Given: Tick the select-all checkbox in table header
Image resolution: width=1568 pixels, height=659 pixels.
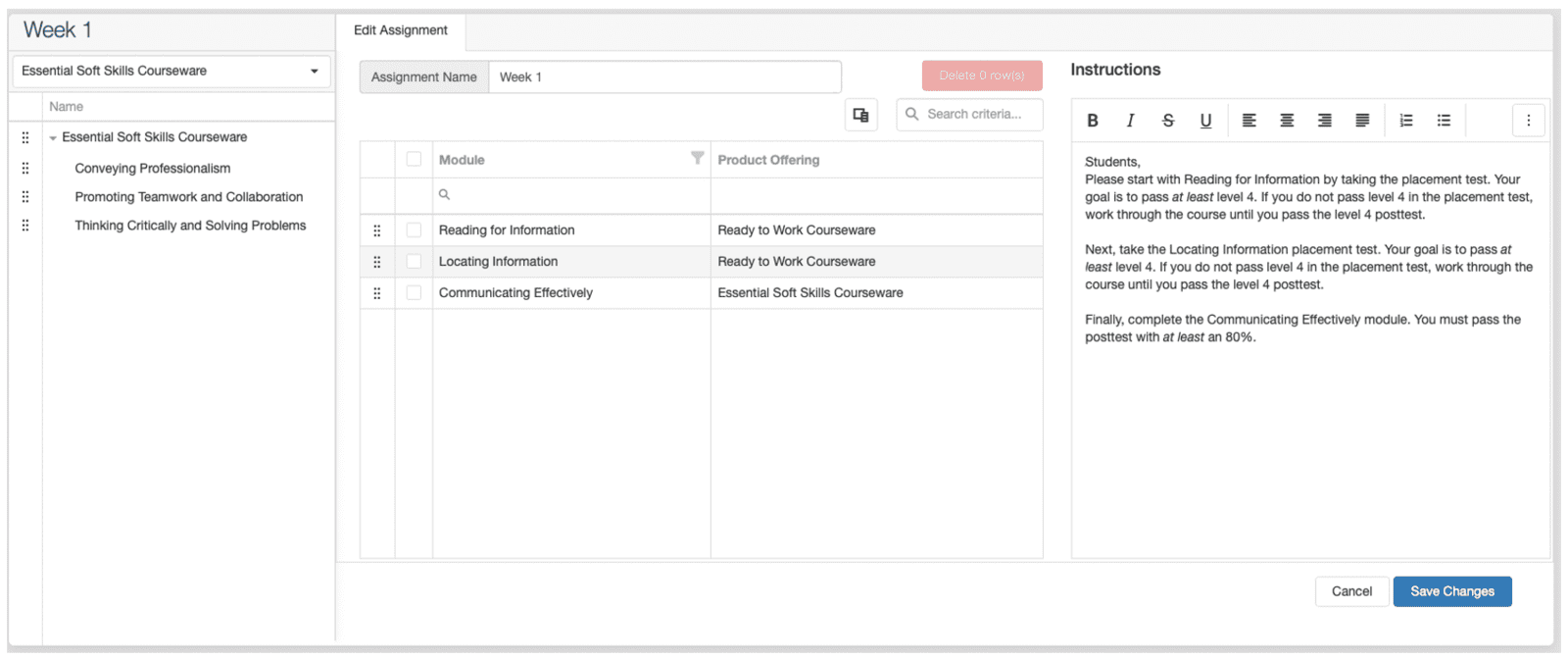Looking at the screenshot, I should [414, 160].
